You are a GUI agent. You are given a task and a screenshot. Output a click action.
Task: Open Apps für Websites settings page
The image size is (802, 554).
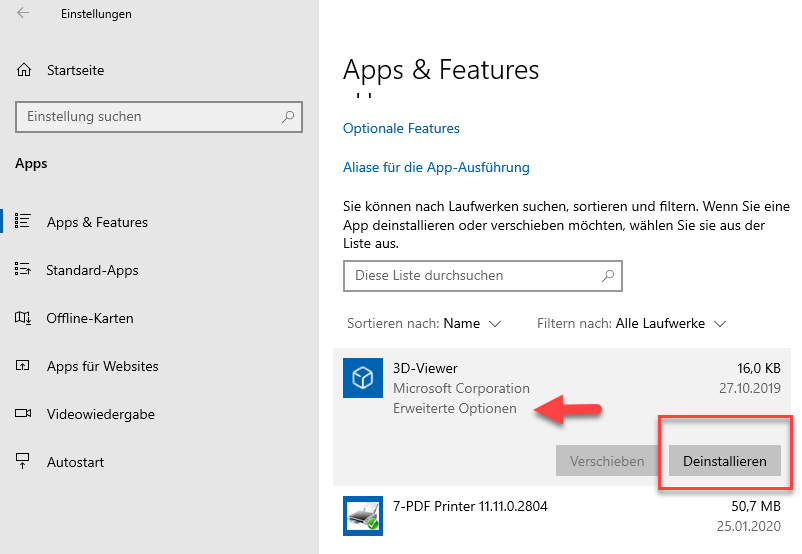(102, 366)
